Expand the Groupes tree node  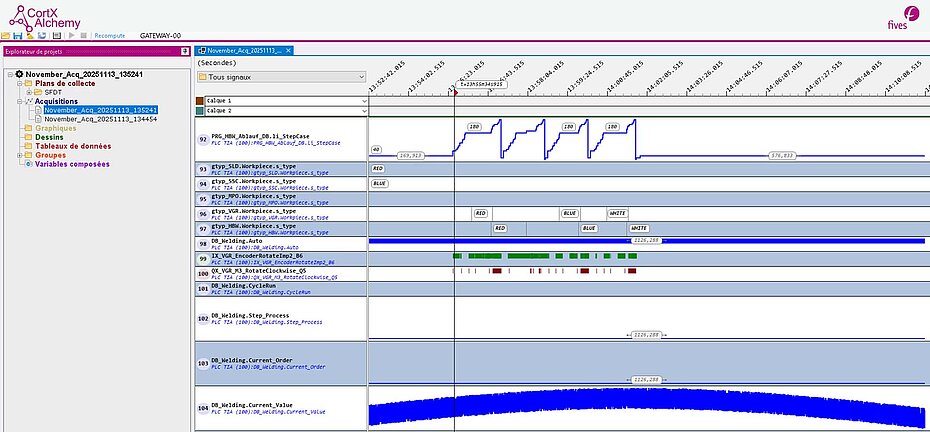17,155
